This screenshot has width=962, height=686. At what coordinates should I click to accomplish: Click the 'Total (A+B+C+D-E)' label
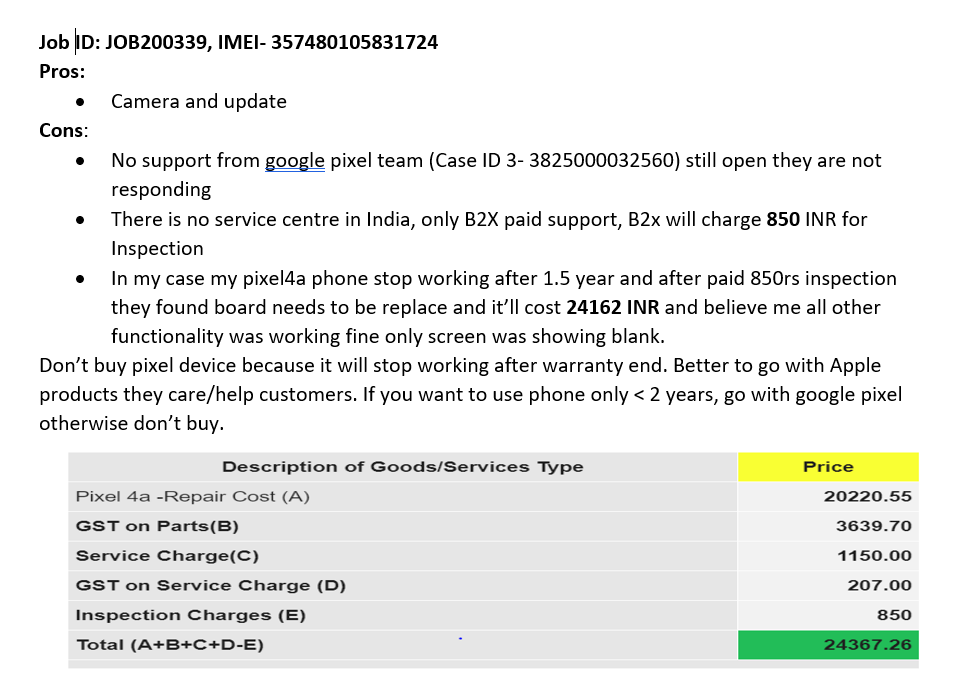pos(170,645)
